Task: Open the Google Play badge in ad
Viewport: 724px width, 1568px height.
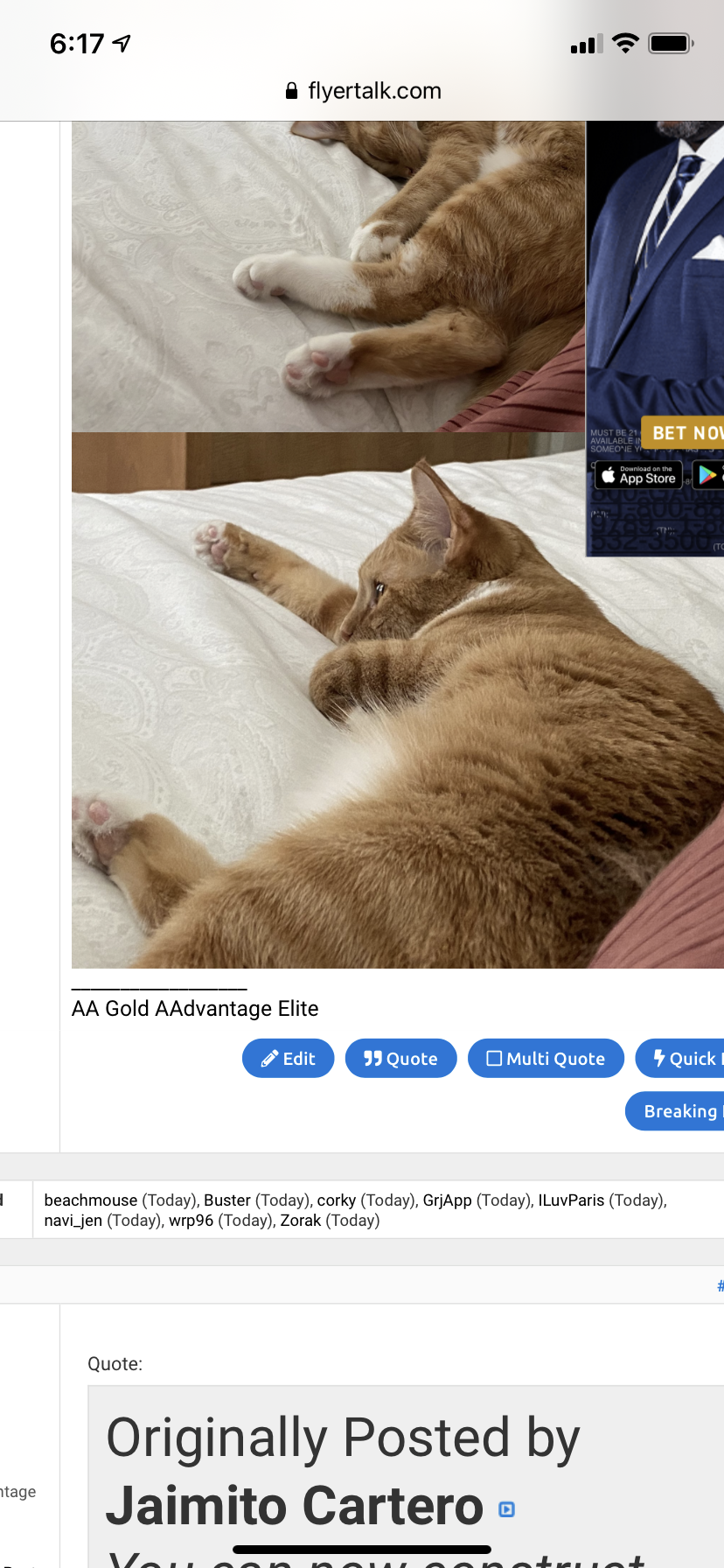Action: (708, 475)
